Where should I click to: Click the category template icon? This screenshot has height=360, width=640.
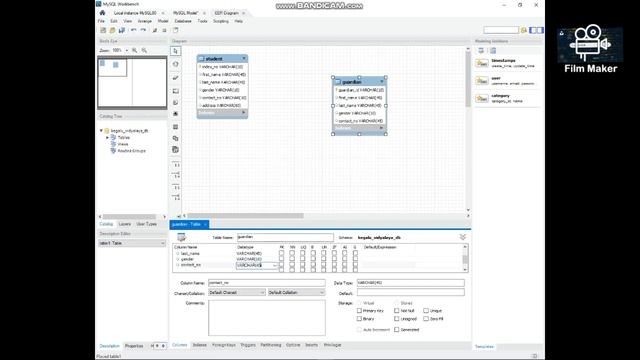click(x=482, y=98)
